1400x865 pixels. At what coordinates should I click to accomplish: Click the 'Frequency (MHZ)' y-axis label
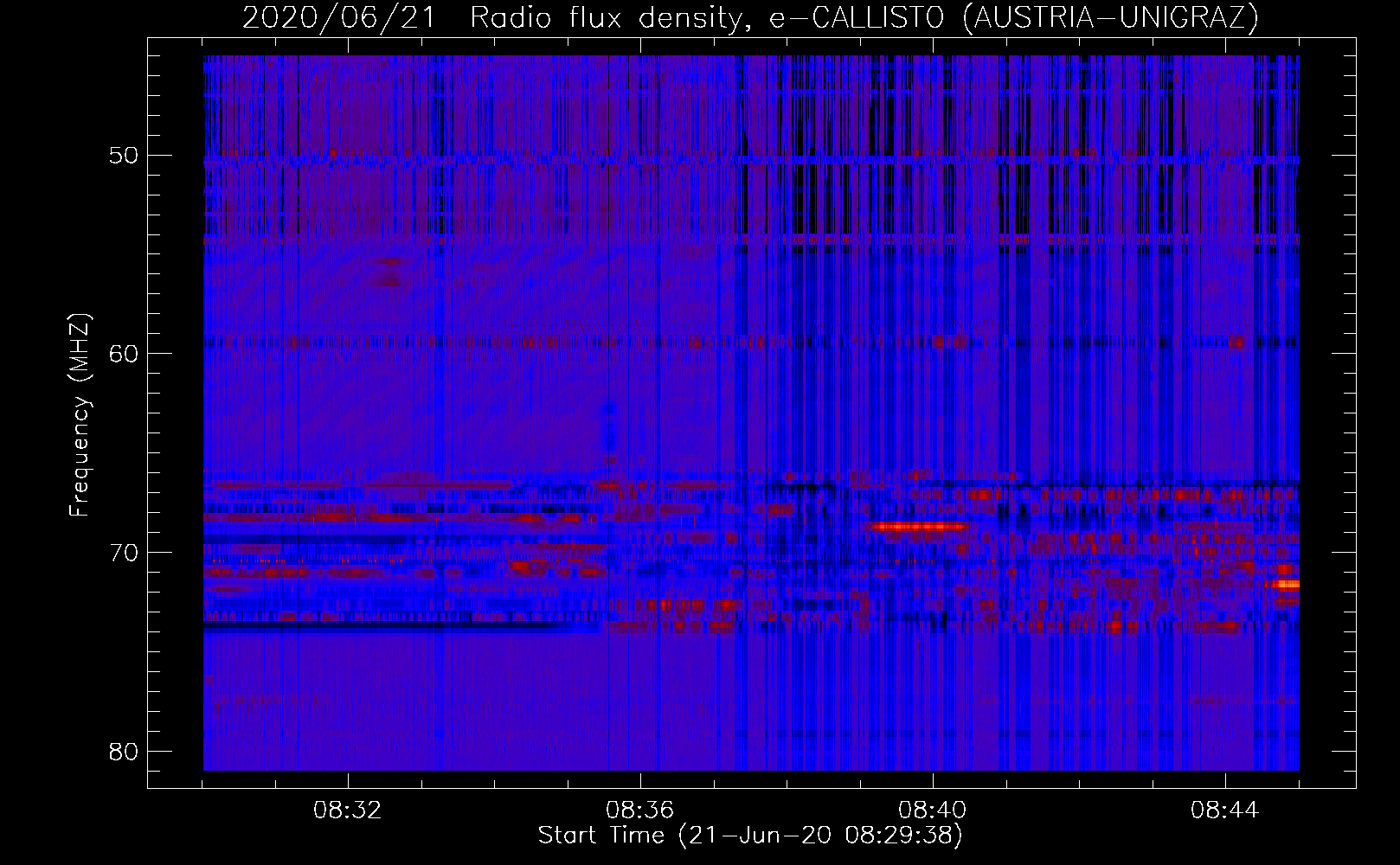pos(80,415)
